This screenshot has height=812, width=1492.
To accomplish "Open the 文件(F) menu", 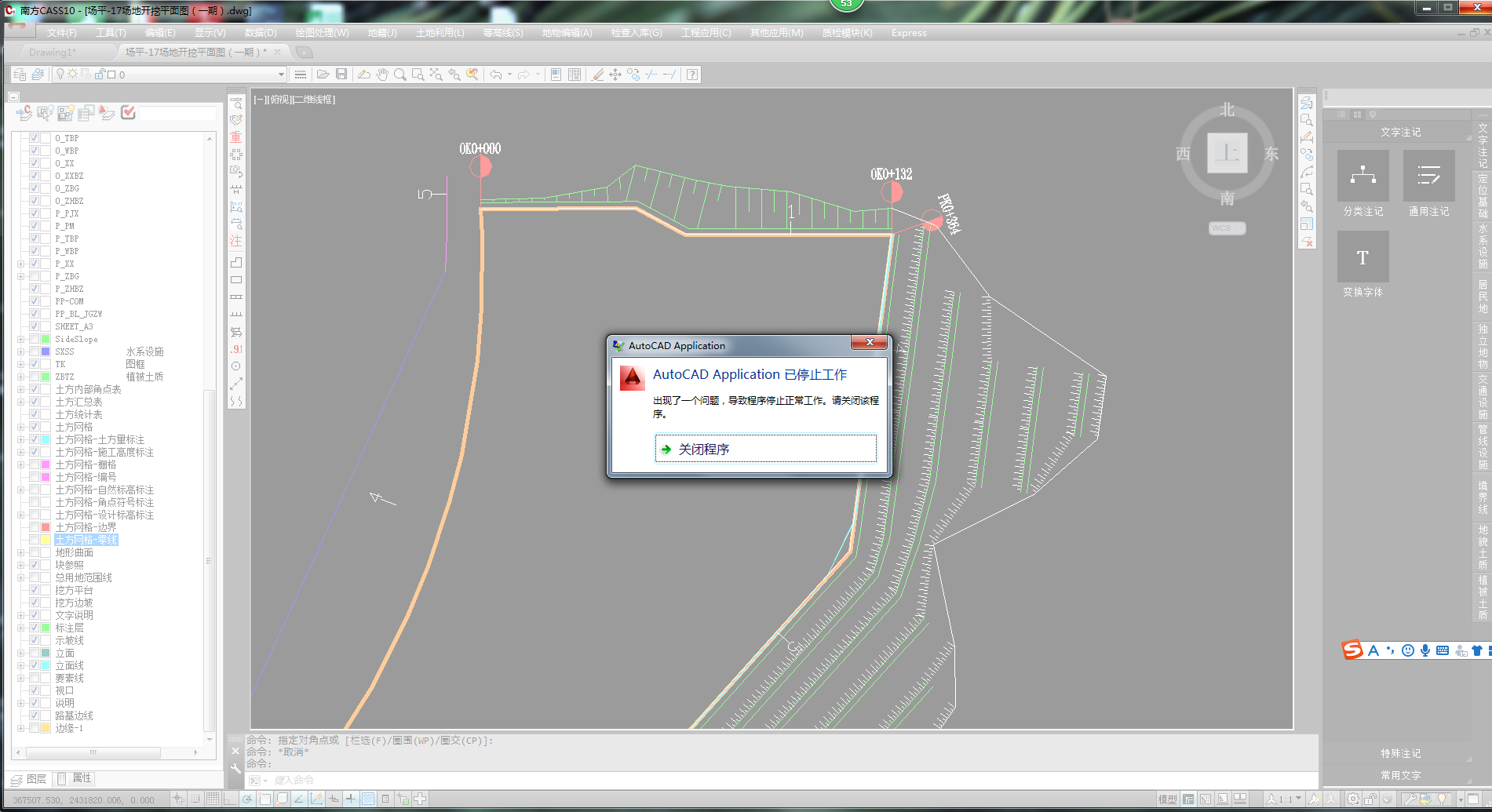I will coord(62,33).
